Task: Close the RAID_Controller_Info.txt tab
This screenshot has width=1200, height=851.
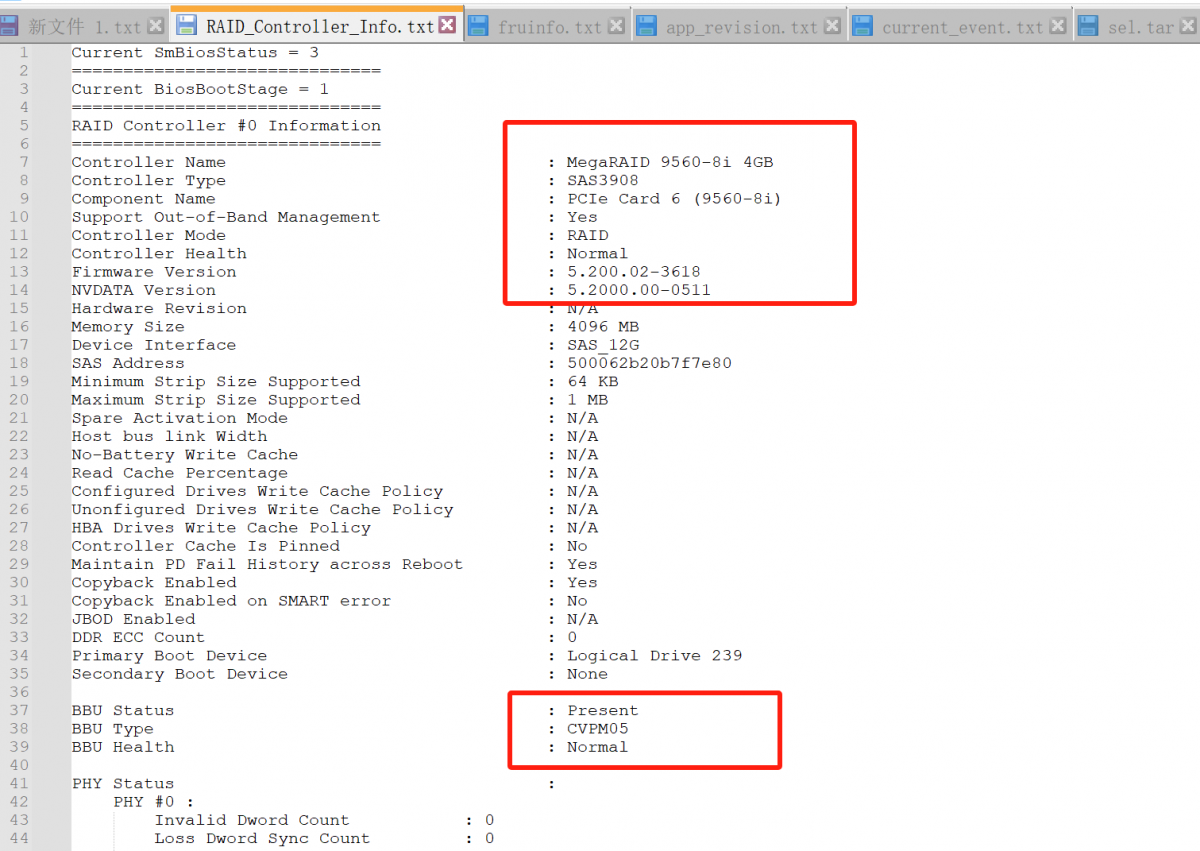Action: click(447, 26)
